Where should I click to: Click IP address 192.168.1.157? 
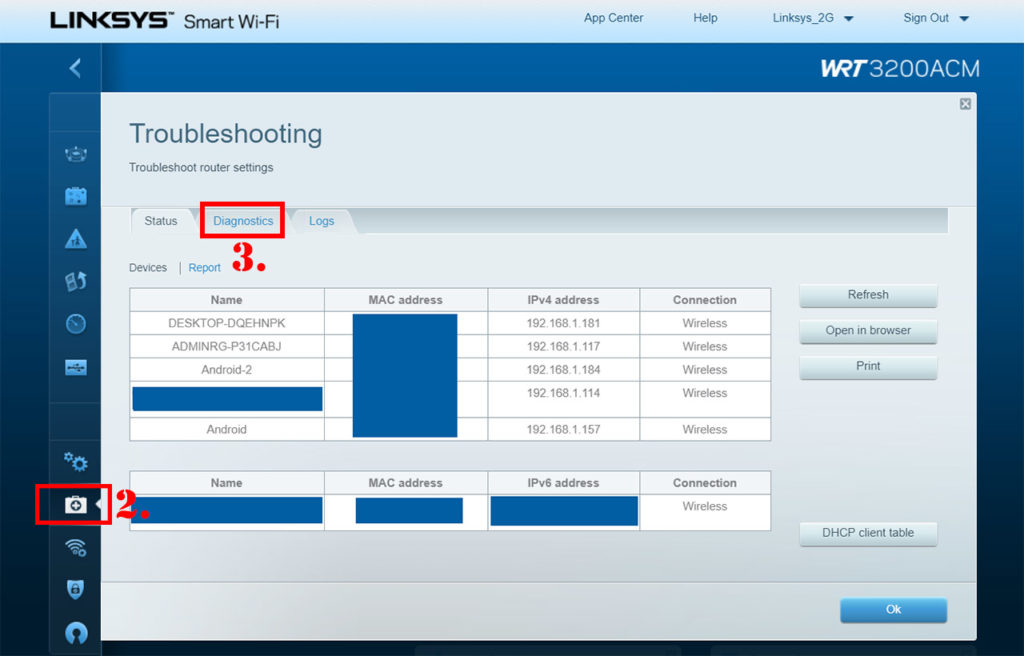coord(563,430)
